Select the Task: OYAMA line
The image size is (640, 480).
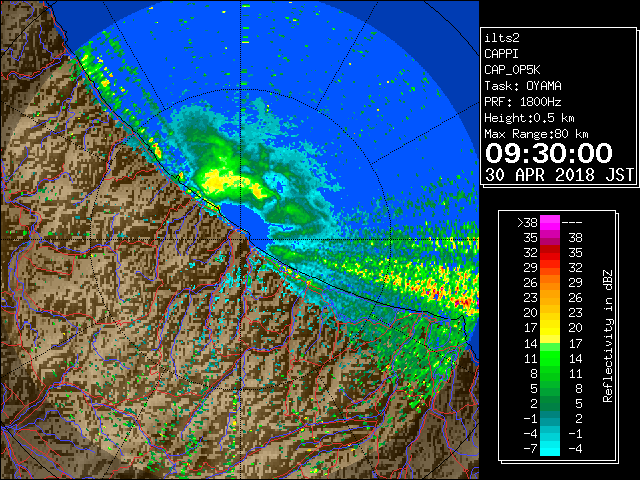click(x=522, y=86)
